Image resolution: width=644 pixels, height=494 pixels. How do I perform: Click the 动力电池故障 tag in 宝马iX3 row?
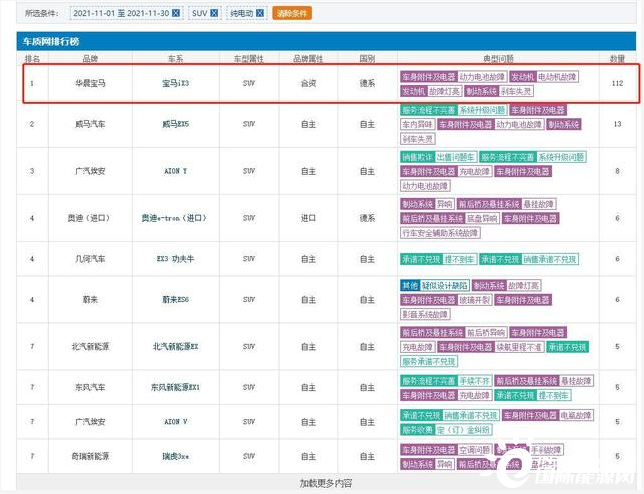[482, 77]
